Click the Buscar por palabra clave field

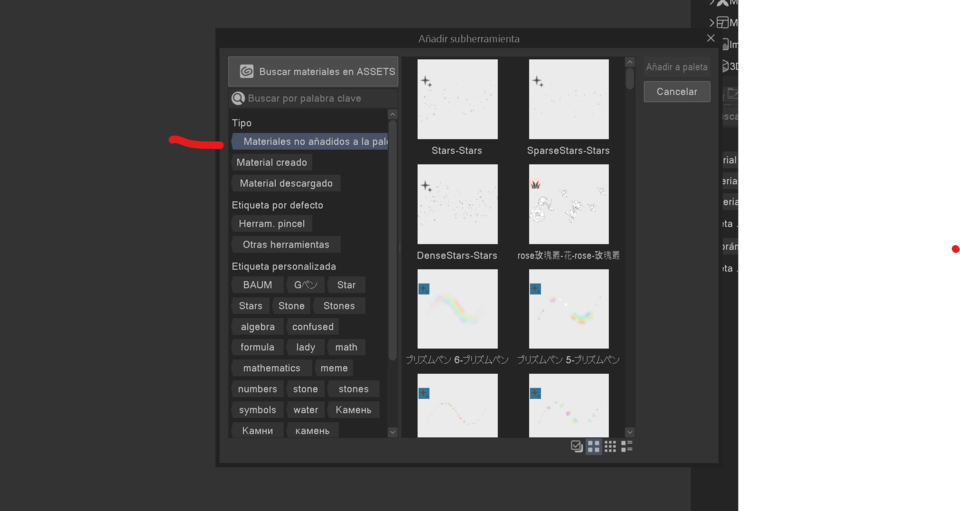click(313, 98)
